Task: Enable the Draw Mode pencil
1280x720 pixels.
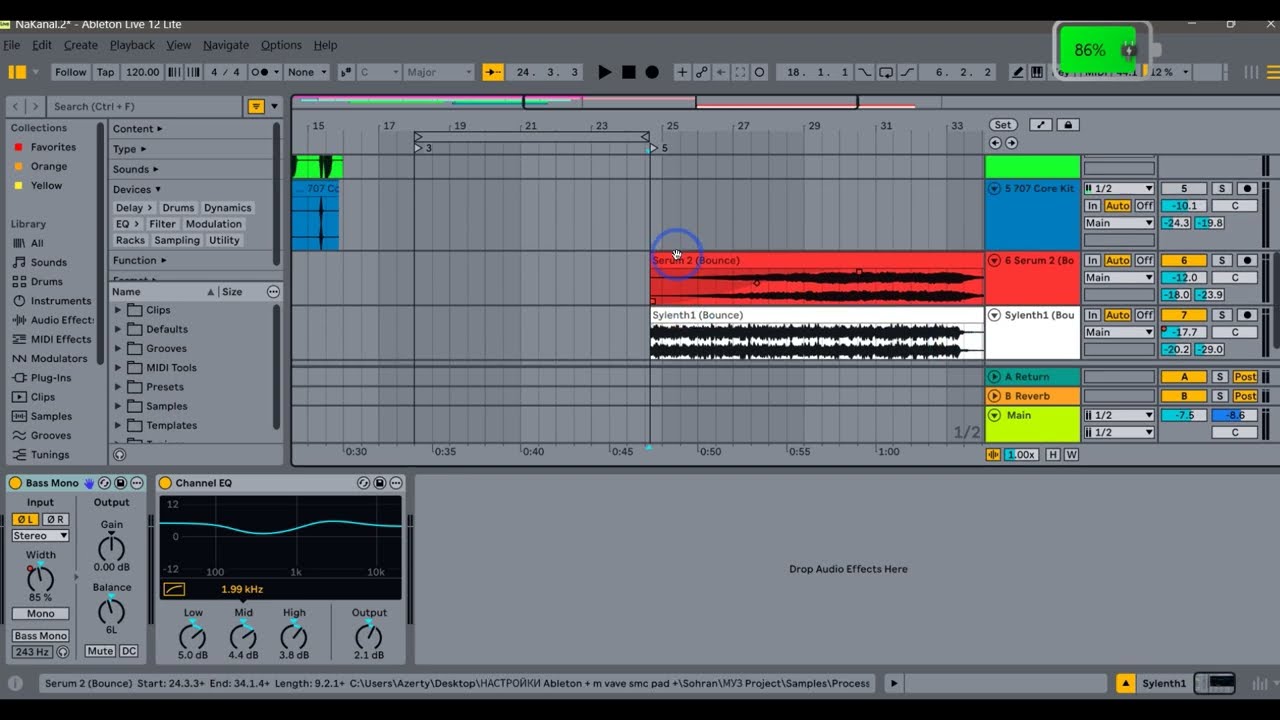Action: pyautogui.click(x=1018, y=72)
